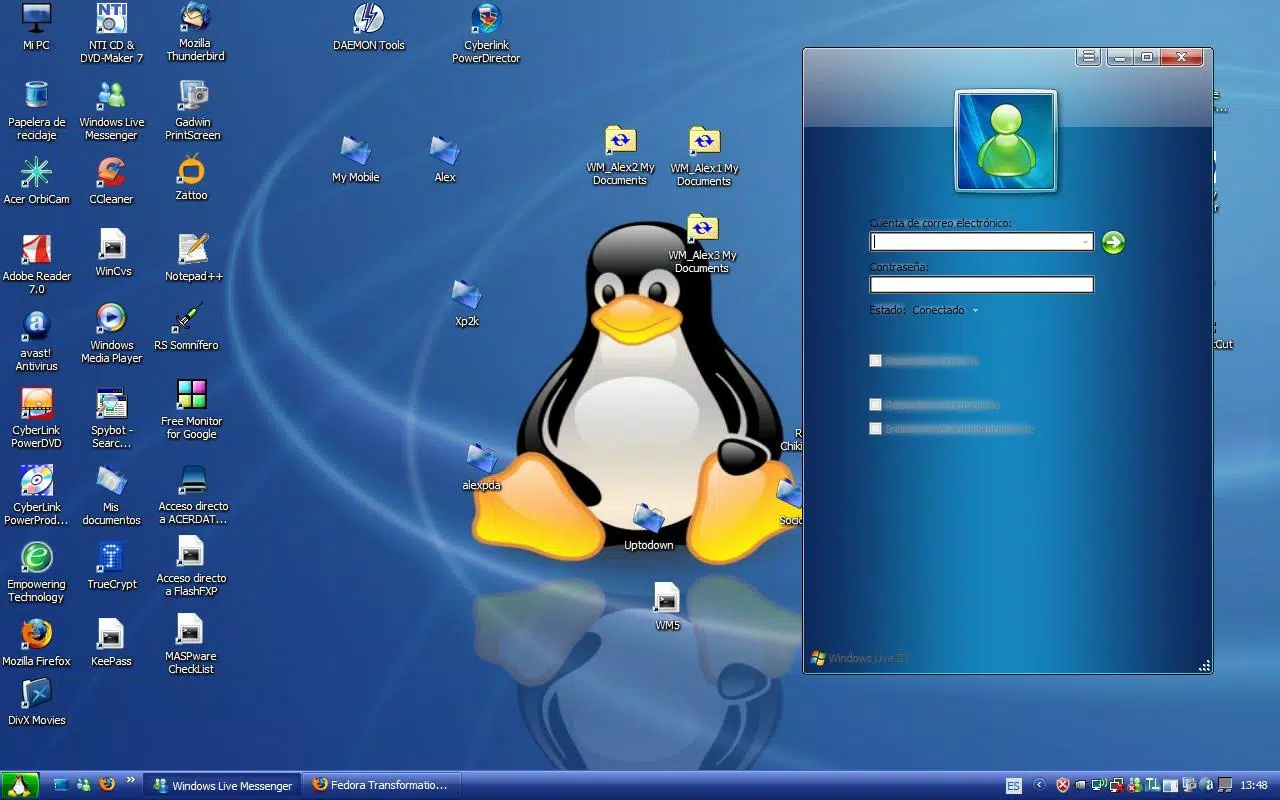Image resolution: width=1280 pixels, height=800 pixels.
Task: Click the red security shield tray icon
Action: (1063, 785)
